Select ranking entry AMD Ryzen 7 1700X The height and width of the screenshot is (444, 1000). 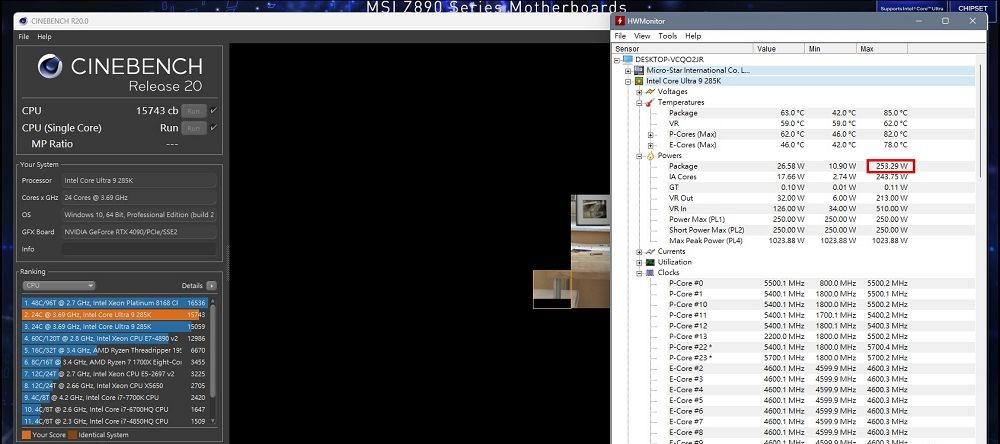pyautogui.click(x=114, y=362)
